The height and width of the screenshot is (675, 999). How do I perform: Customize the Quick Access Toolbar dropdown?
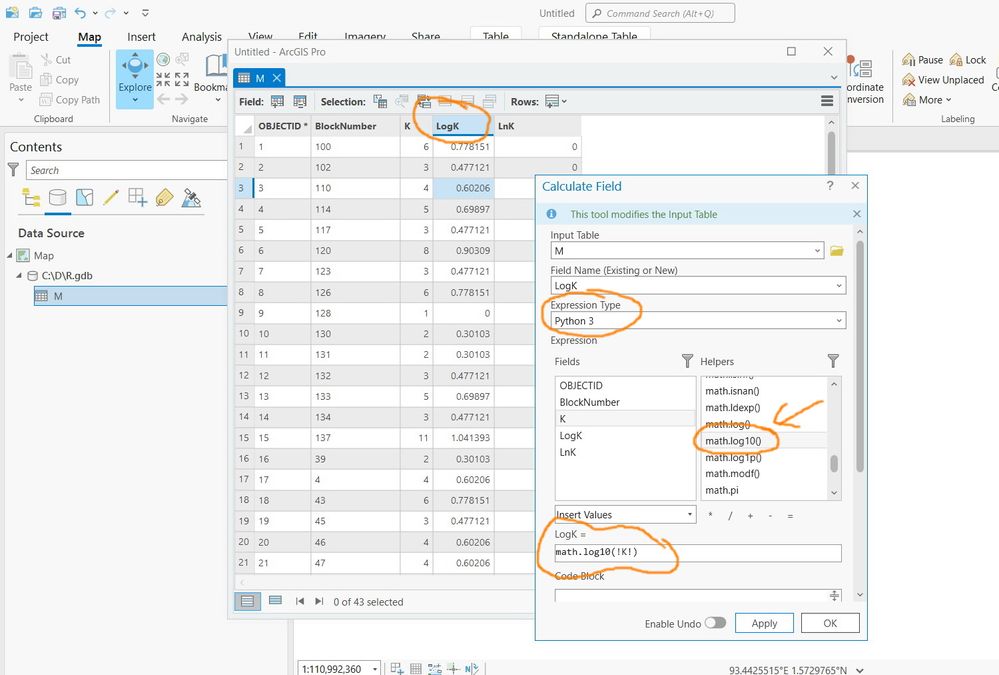[145, 13]
